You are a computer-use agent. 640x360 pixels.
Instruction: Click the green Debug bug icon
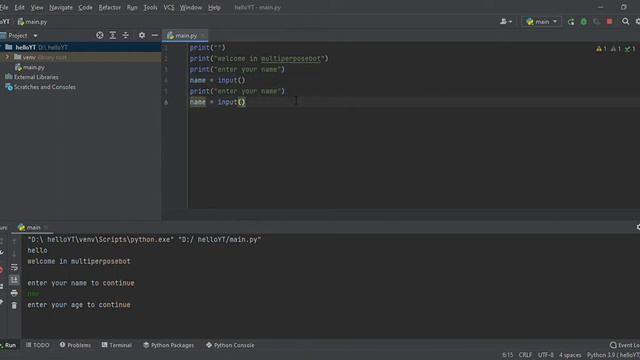point(584,22)
